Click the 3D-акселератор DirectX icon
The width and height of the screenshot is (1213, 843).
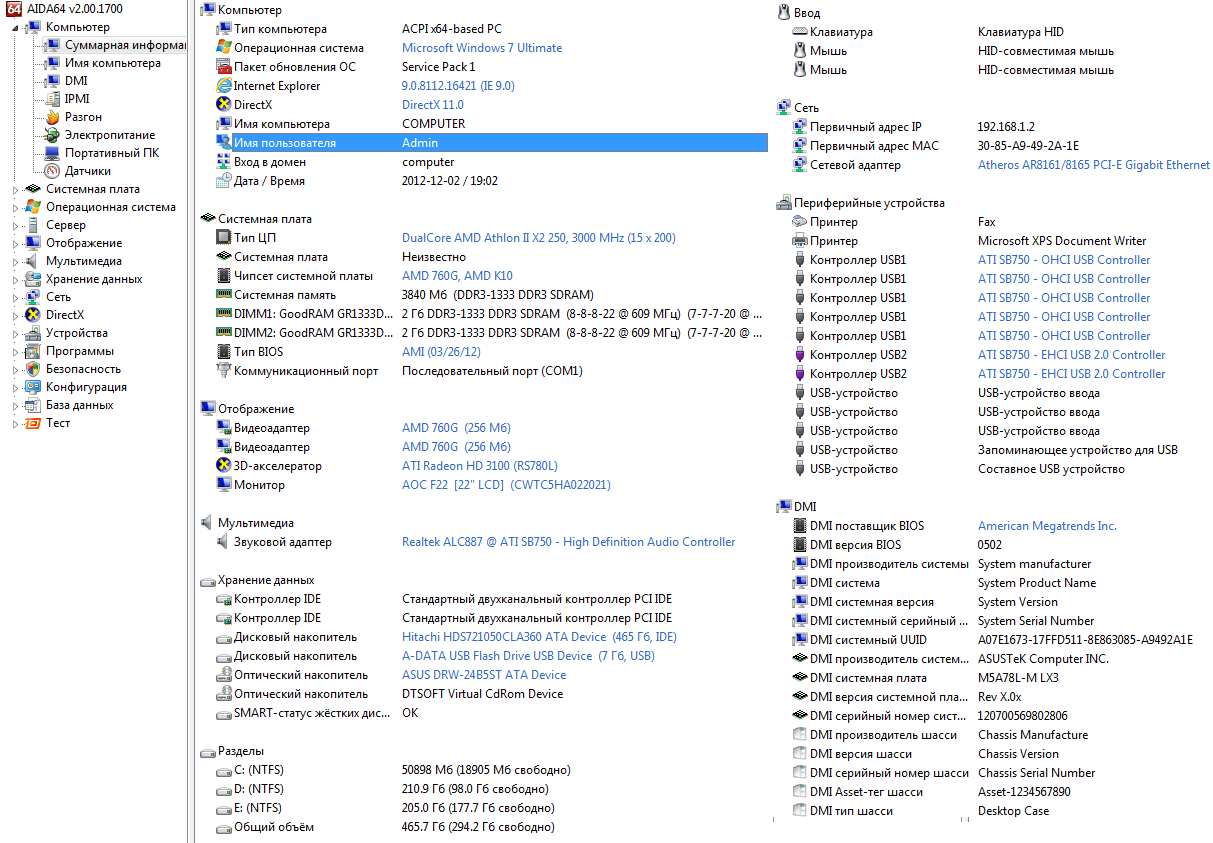click(x=224, y=466)
